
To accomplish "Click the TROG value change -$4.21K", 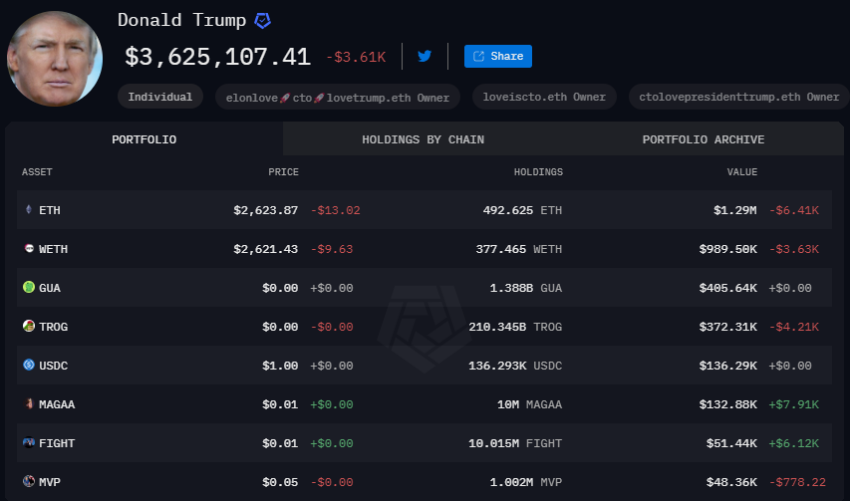I will [794, 327].
